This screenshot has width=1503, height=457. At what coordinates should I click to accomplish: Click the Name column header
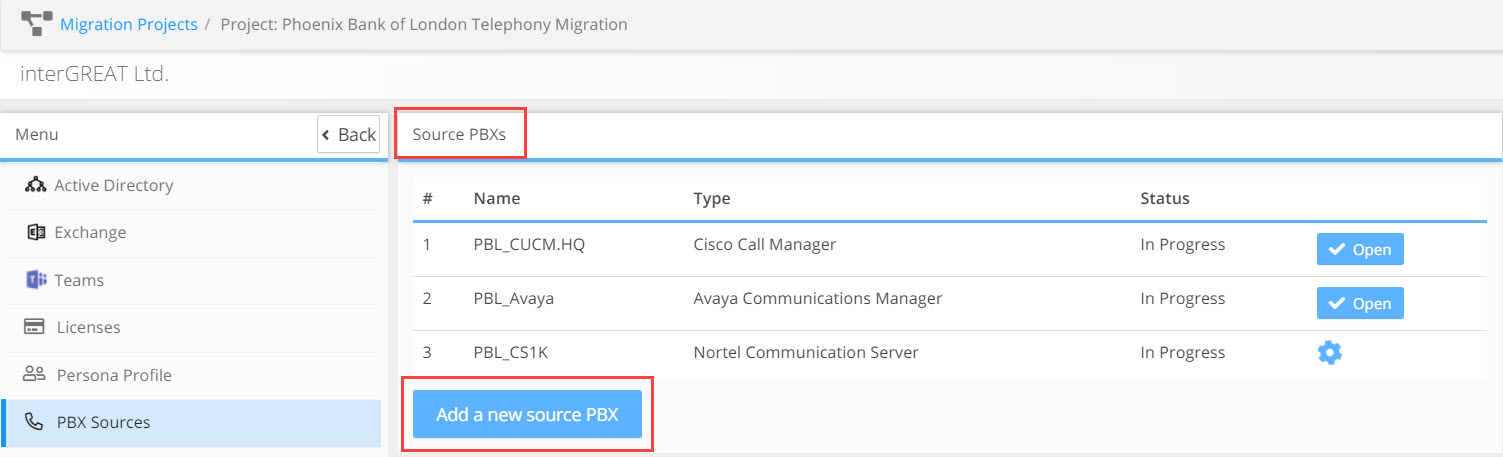pos(497,198)
